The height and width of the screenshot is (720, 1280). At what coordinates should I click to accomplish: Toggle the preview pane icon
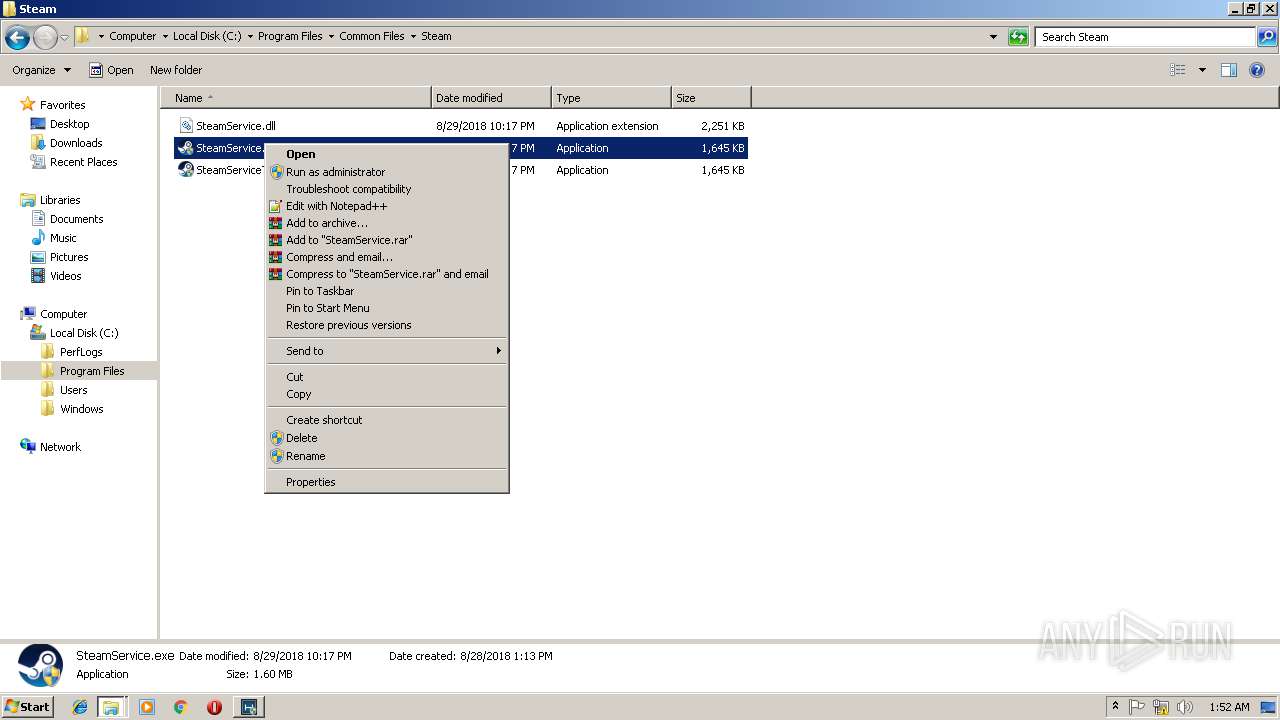(x=1229, y=70)
